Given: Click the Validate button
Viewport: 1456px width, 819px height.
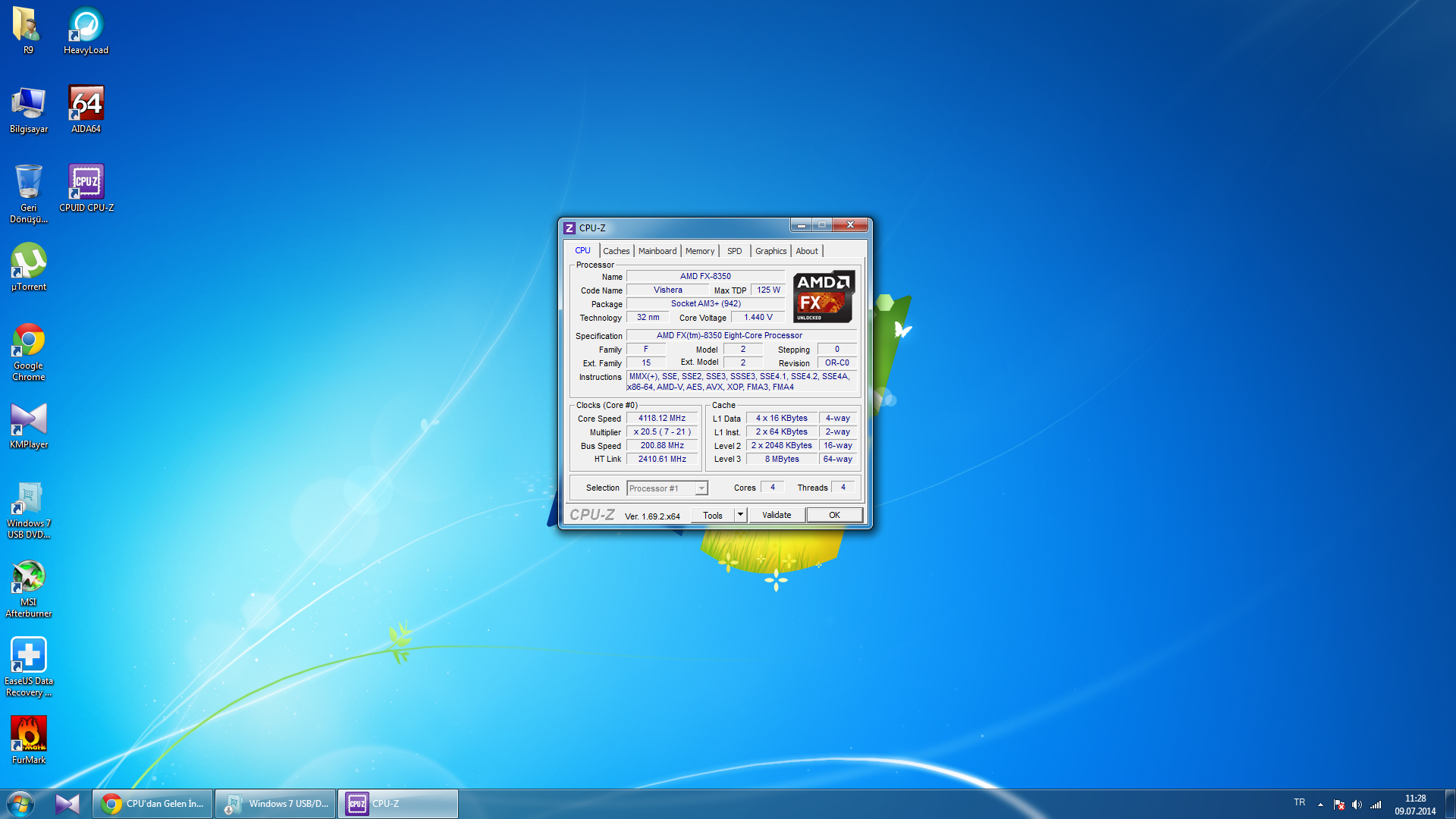Looking at the screenshot, I should (777, 515).
